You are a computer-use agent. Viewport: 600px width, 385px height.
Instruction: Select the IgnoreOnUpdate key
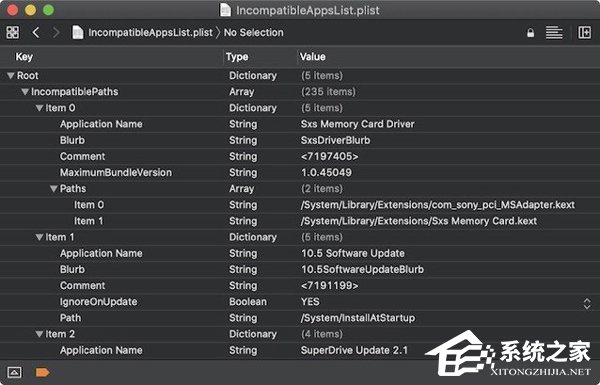pyautogui.click(x=98, y=302)
